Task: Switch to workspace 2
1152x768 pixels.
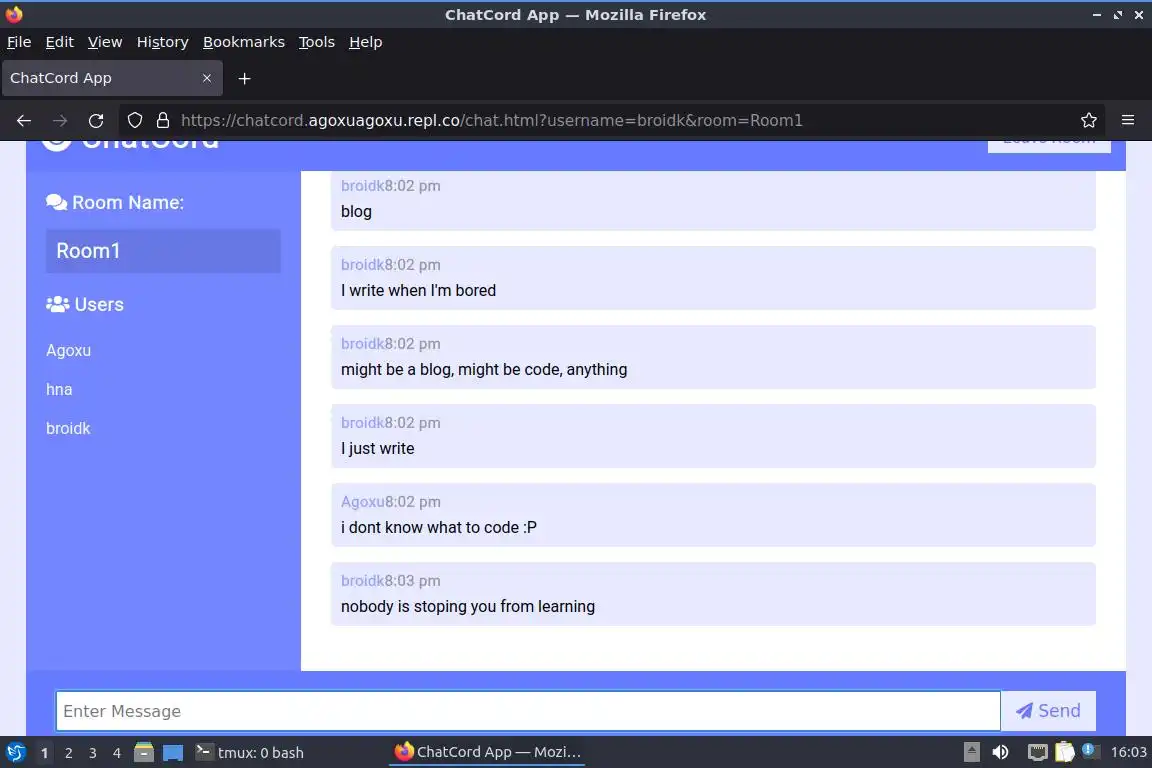Action: coord(68,753)
